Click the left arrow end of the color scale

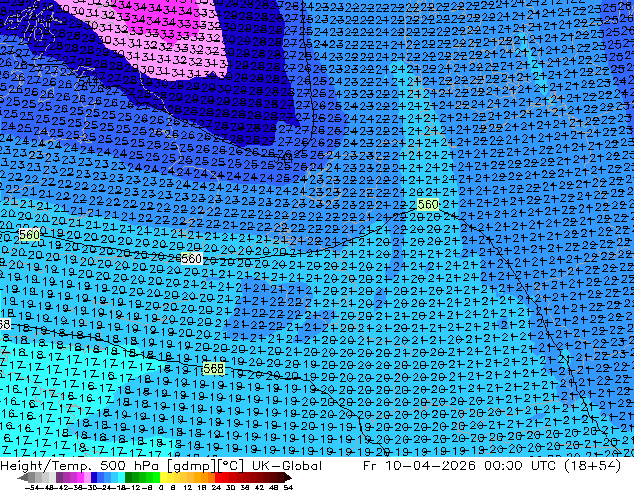(23, 477)
